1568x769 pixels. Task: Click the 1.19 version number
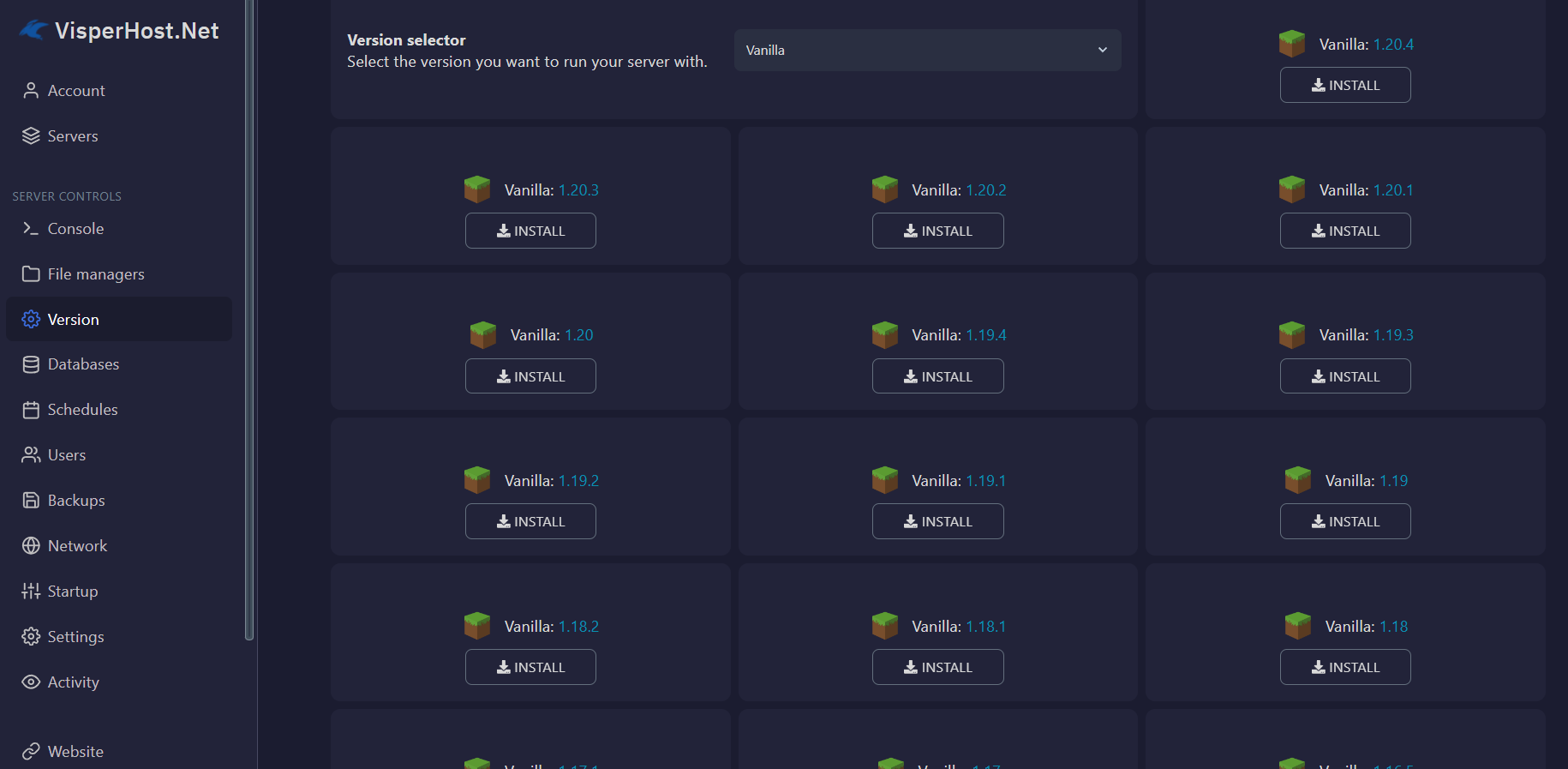(x=1393, y=481)
